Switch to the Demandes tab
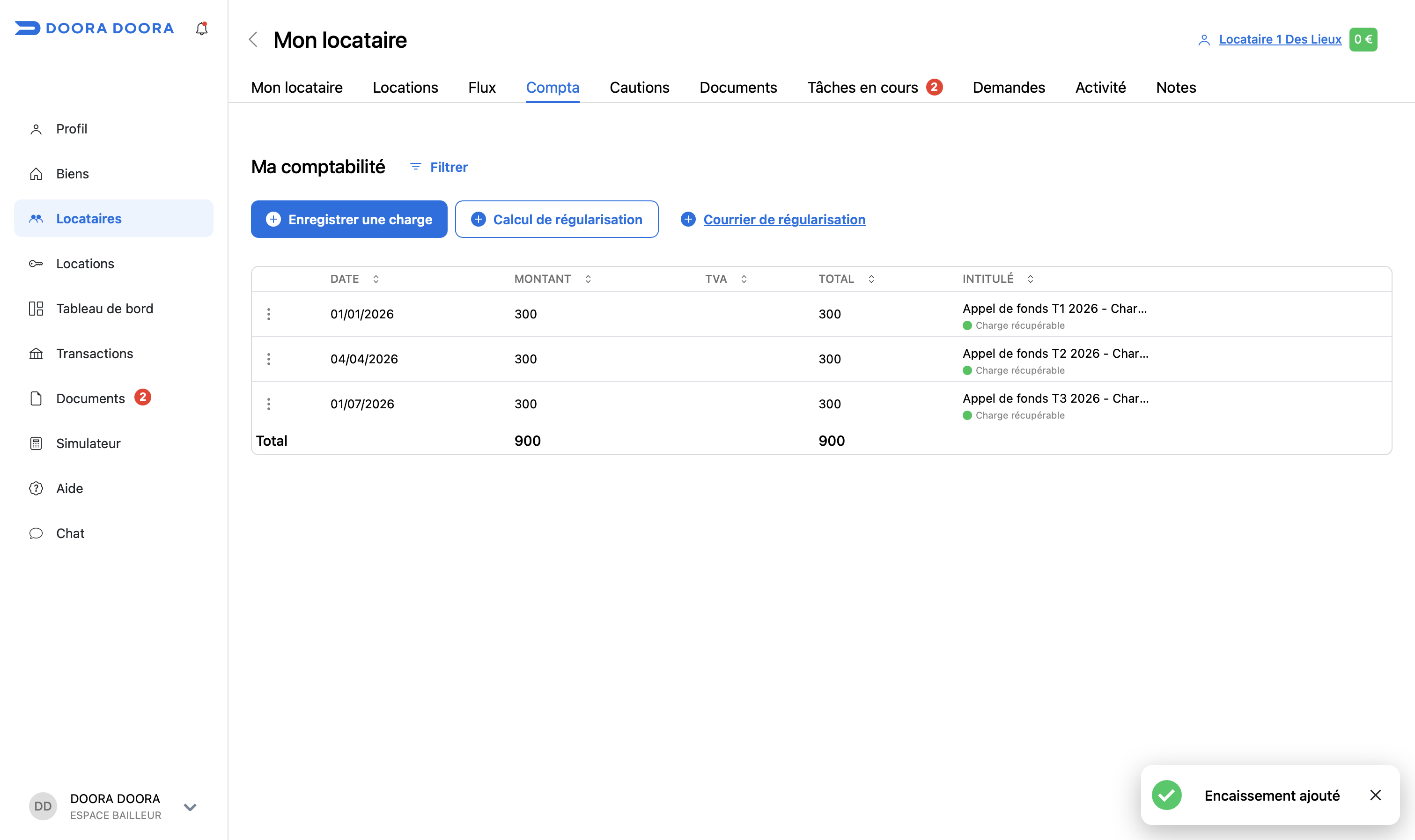 coord(1009,87)
